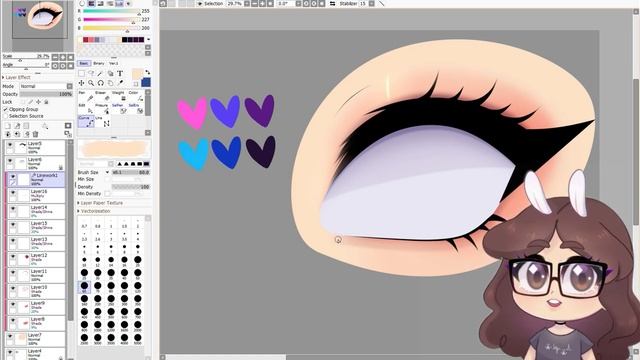
Task: Choose the linework Pressure tool
Action: pos(102,109)
